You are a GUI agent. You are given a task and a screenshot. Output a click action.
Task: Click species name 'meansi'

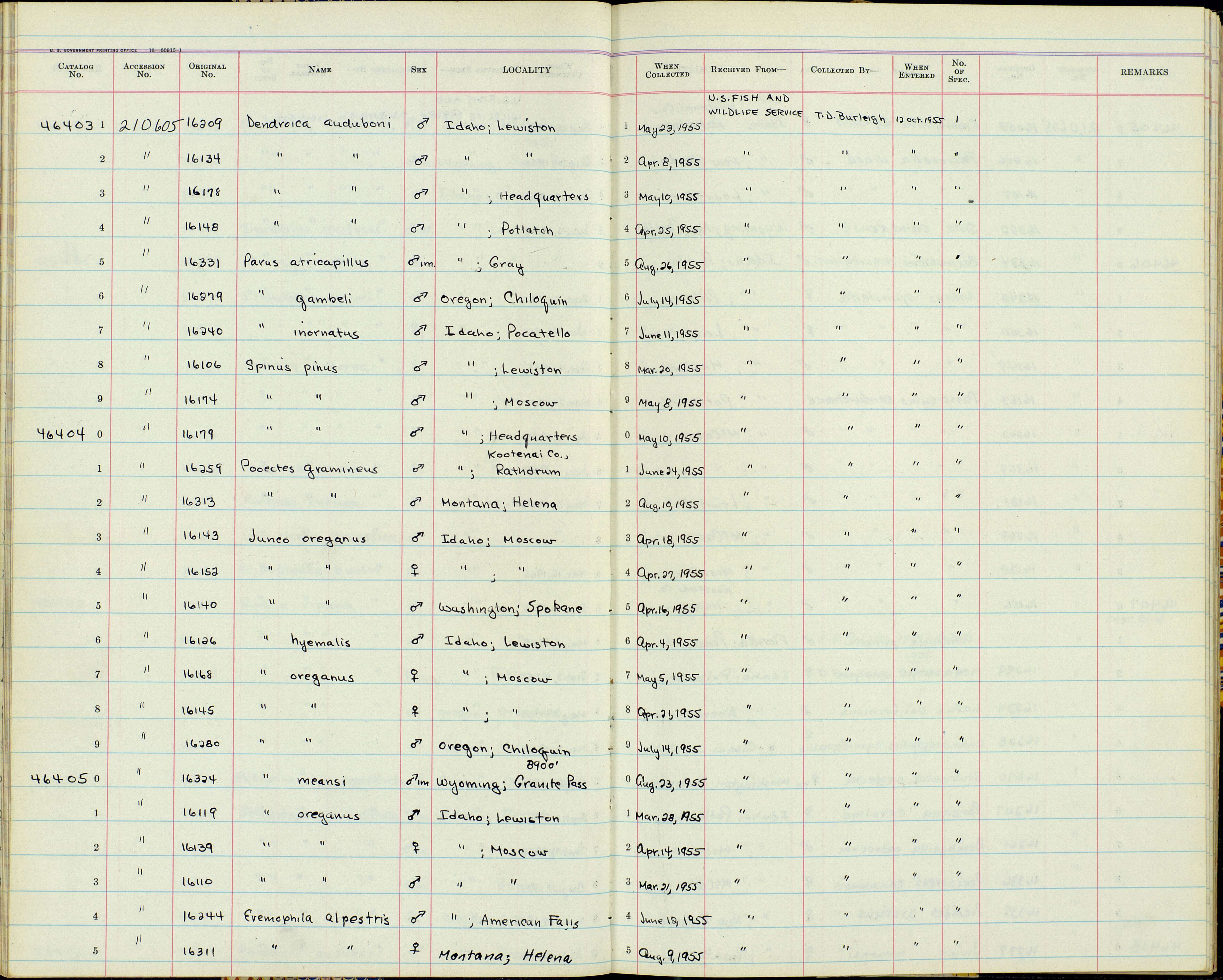(321, 781)
